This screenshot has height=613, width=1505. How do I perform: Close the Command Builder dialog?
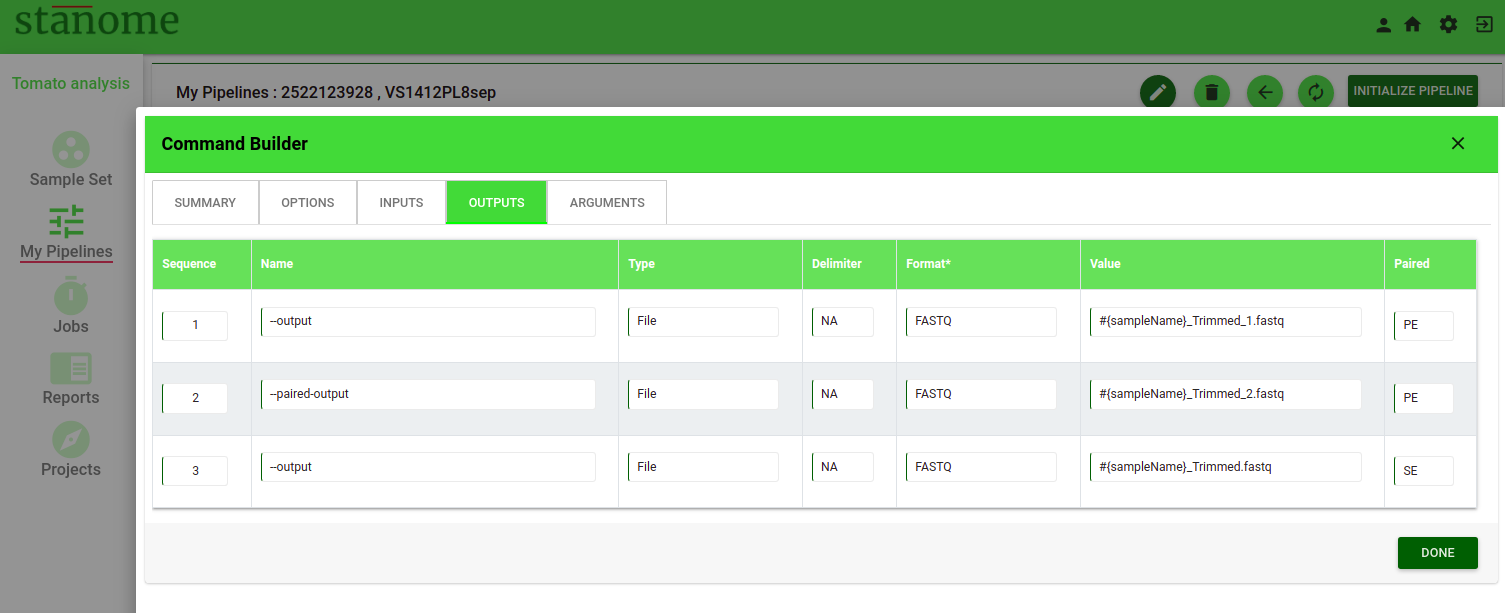tap(1458, 143)
